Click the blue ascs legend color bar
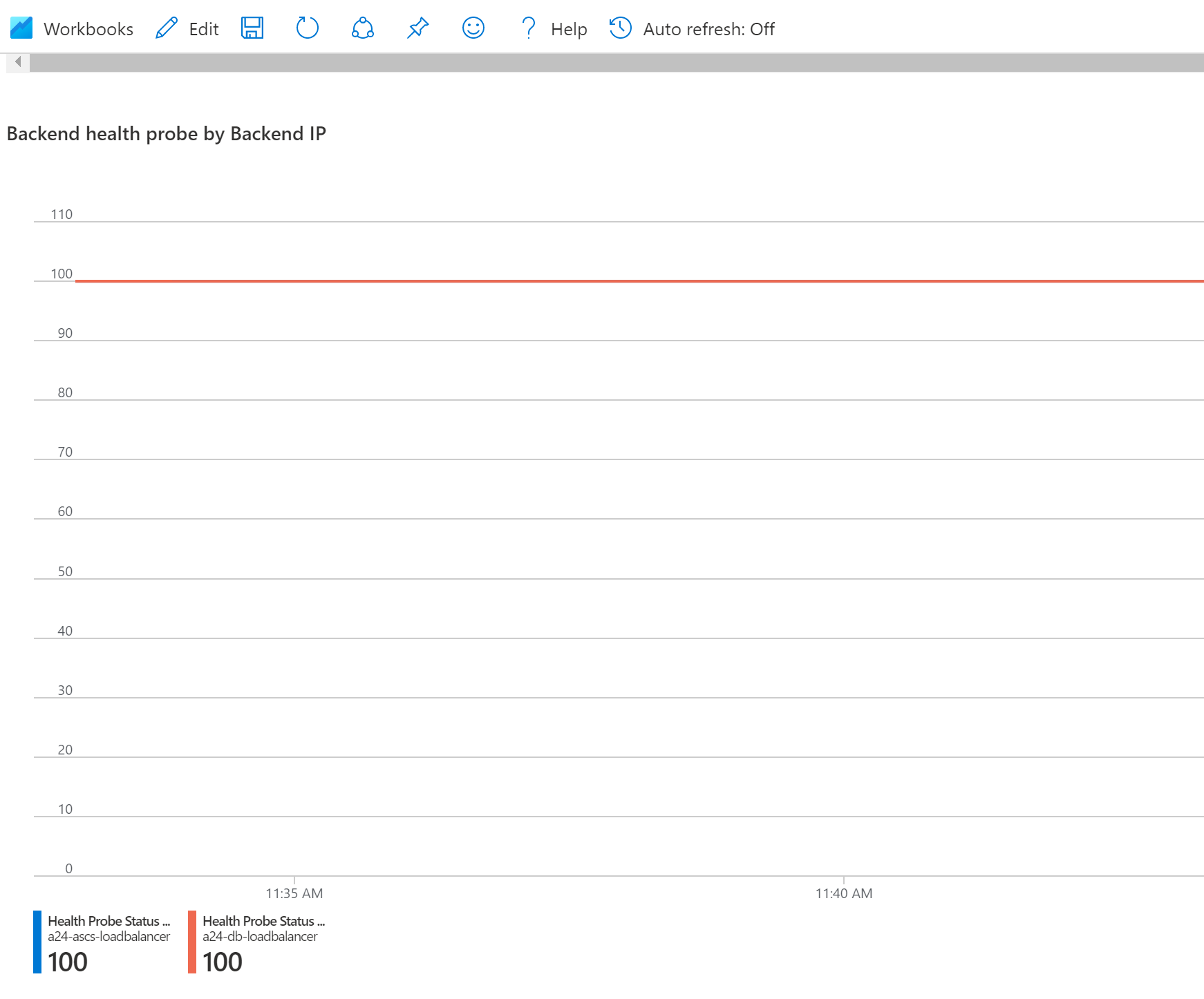This screenshot has width=1204, height=999. (x=37, y=942)
